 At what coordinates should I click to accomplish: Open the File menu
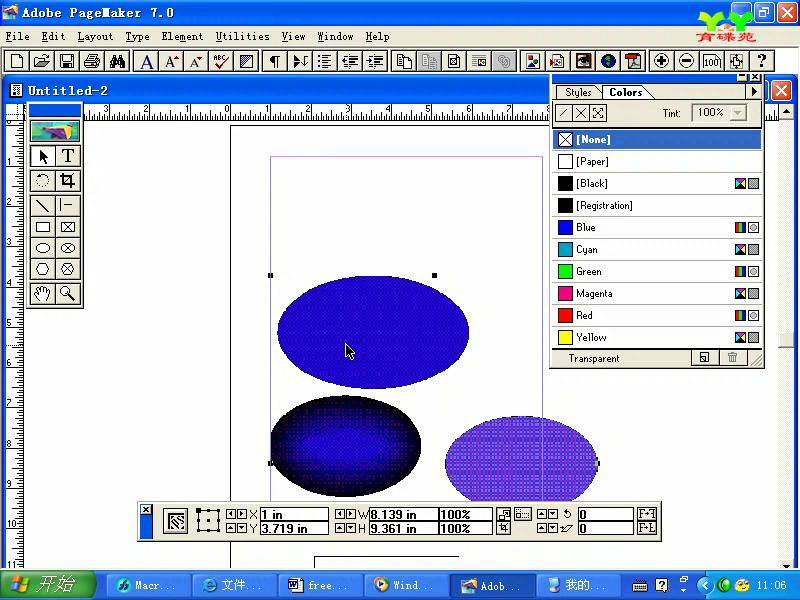(17, 36)
